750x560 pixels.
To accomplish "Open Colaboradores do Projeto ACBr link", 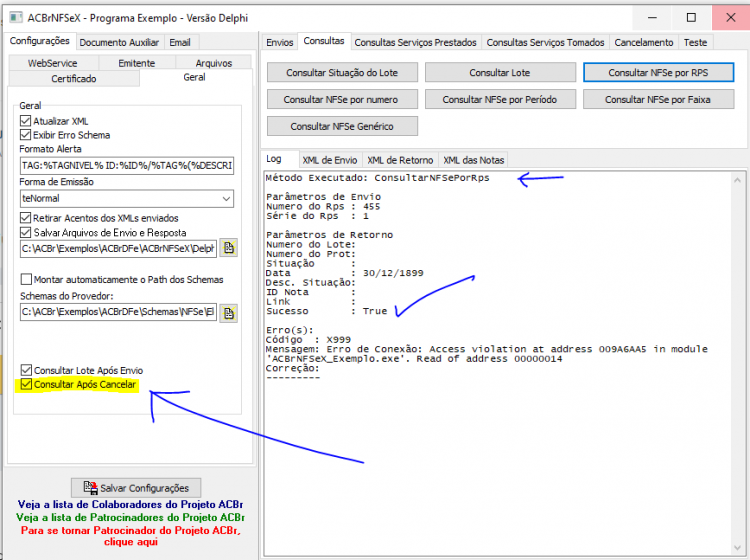I will tap(130, 504).
